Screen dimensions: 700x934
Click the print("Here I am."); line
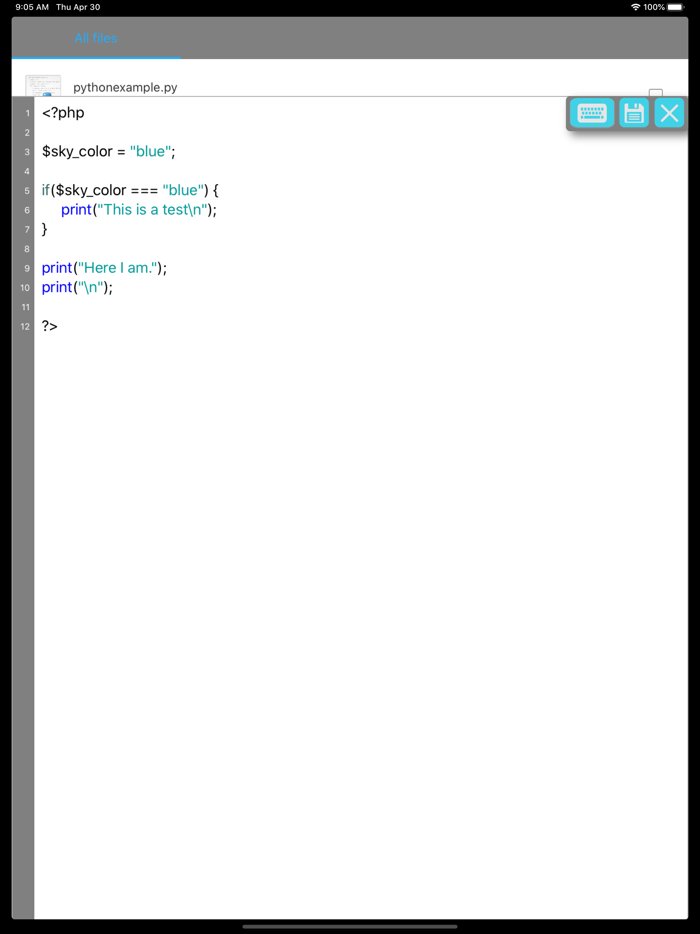pyautogui.click(x=104, y=268)
